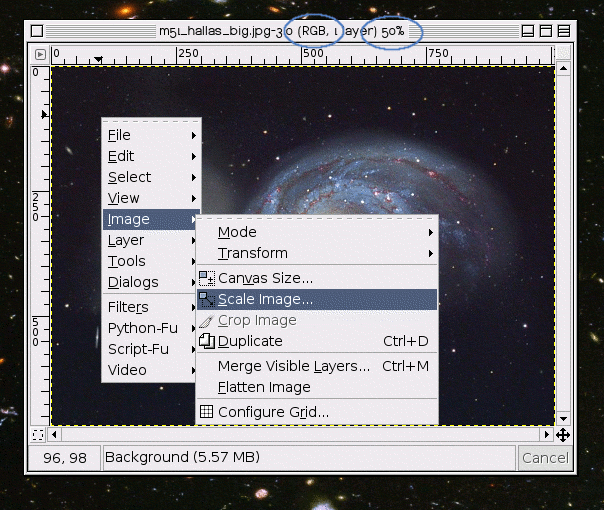Click the Configure Grid icon entry
The height and width of the screenshot is (510, 604).
click(207, 411)
